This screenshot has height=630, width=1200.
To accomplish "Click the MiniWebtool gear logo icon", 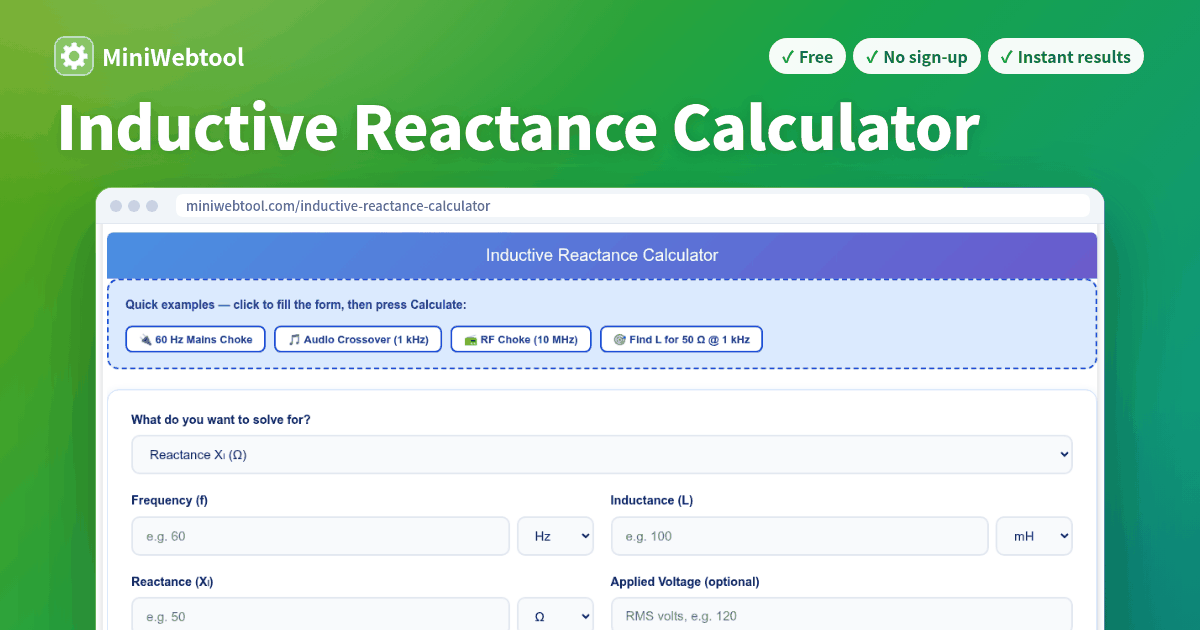I will click(74, 57).
